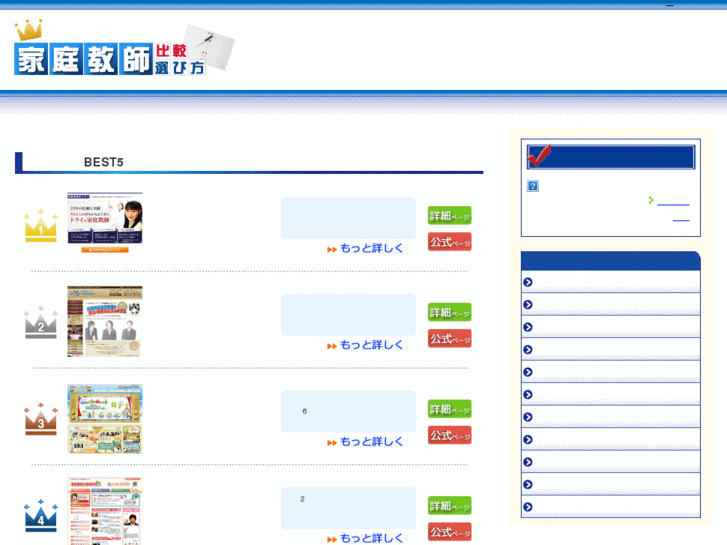Click the light blue info box containing 6
This screenshot has width=727, height=545.
coord(348,411)
